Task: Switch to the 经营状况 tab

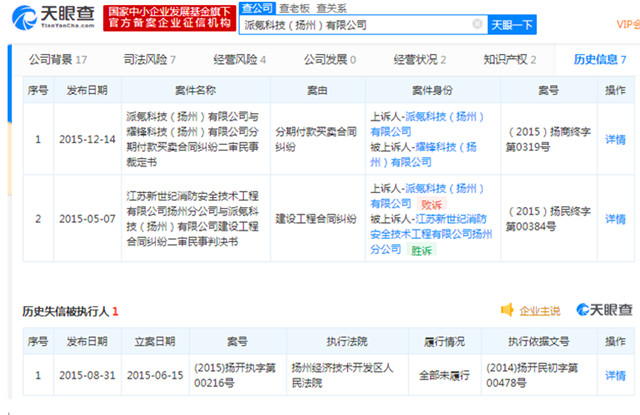Action: coord(420,60)
